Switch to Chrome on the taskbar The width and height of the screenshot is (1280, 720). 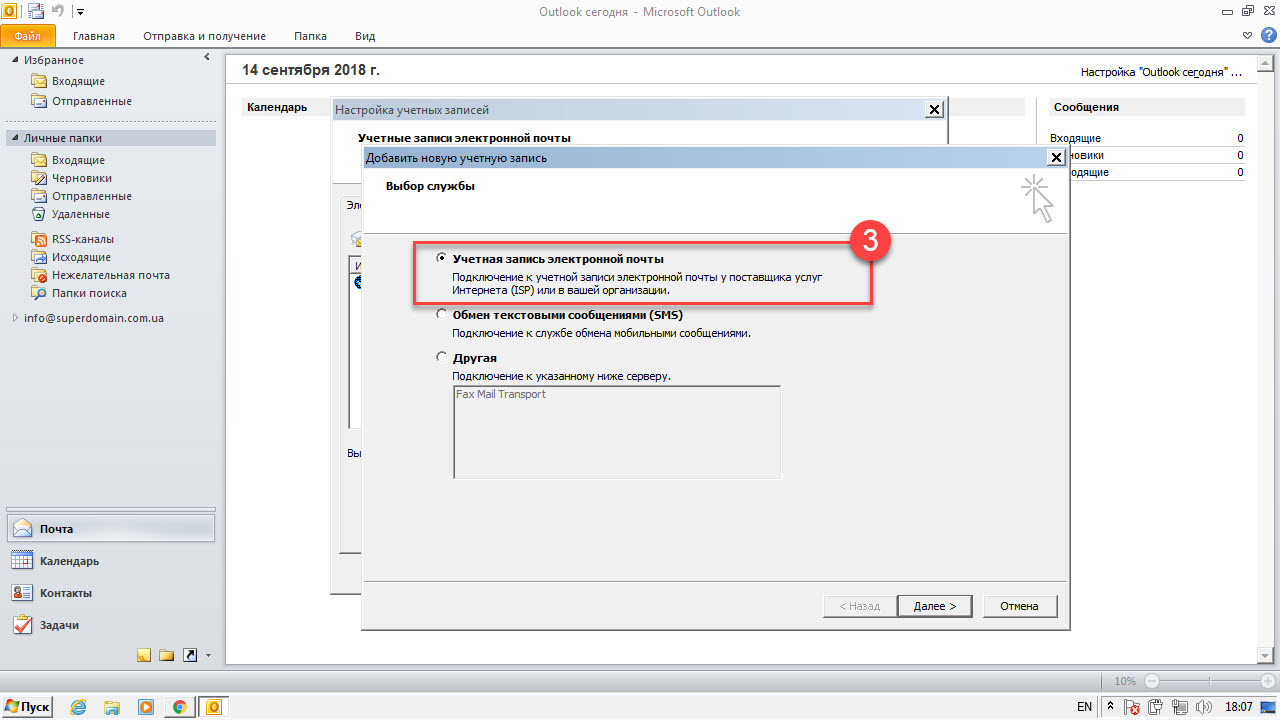click(x=180, y=707)
